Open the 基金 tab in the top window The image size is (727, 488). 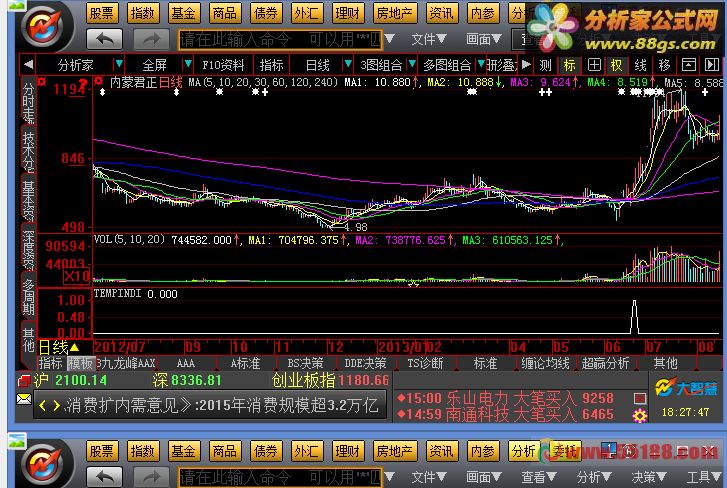pyautogui.click(x=184, y=13)
